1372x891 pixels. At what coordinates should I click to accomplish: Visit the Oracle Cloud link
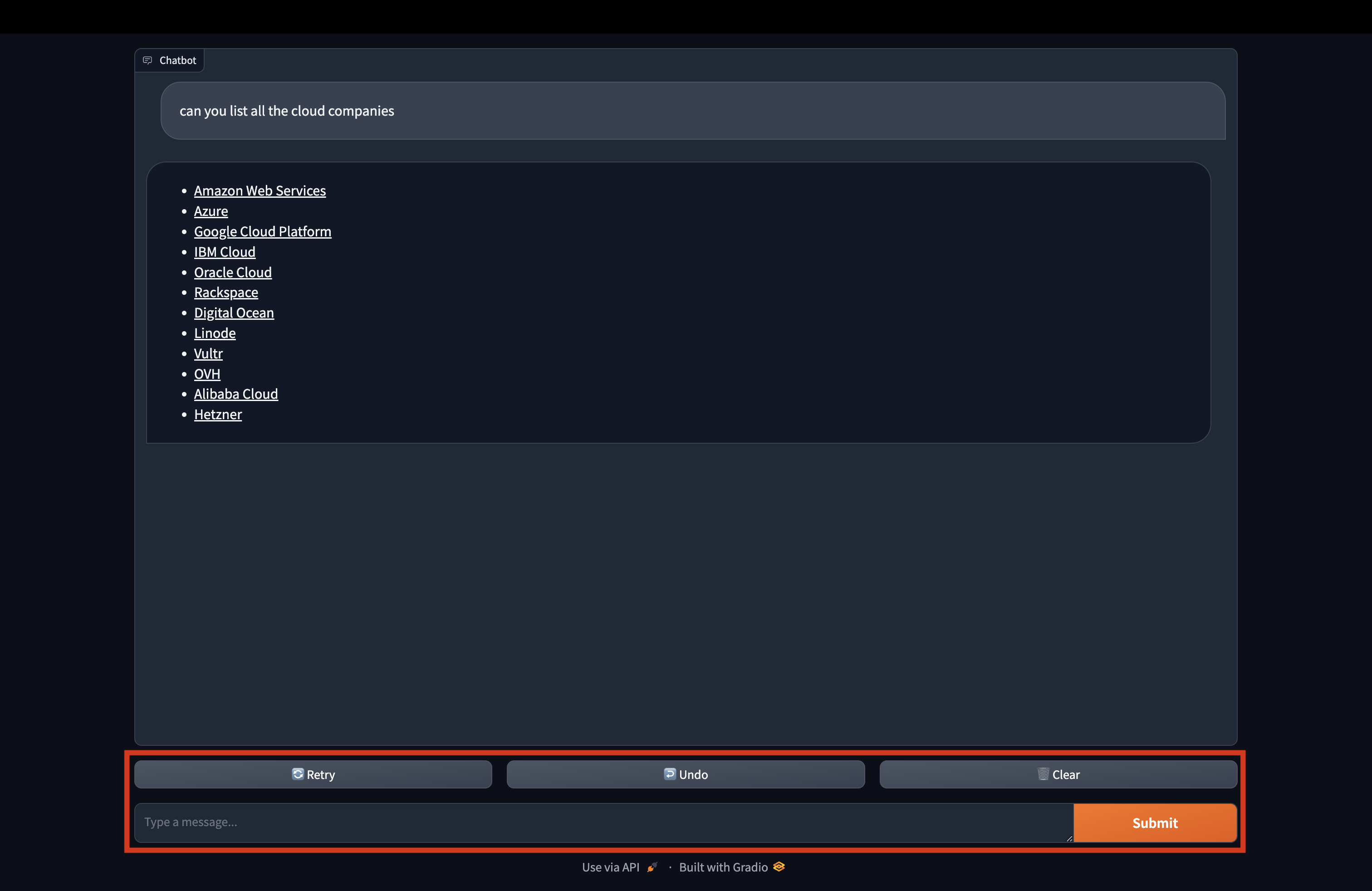[x=232, y=272]
